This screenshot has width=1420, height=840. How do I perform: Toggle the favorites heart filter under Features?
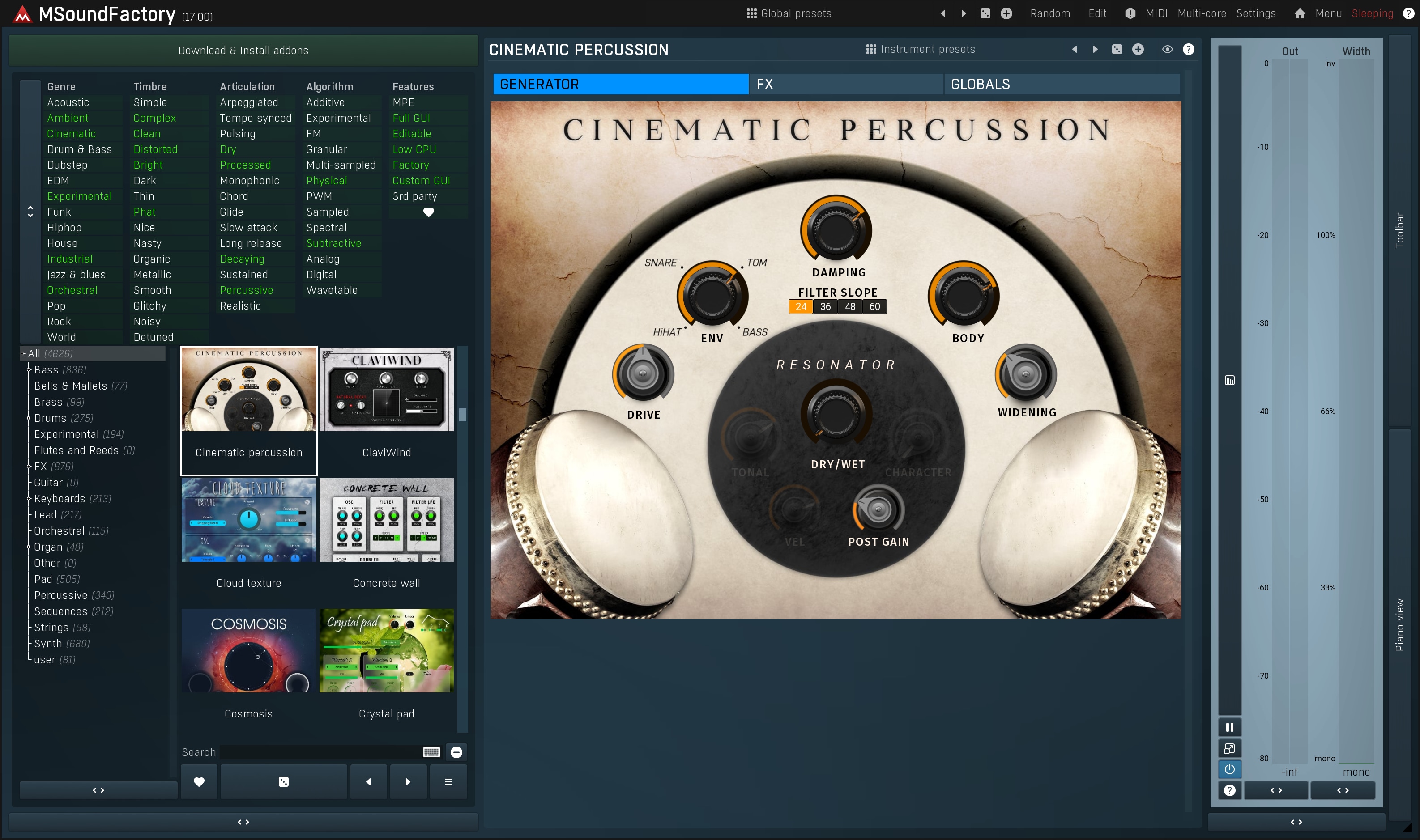[x=429, y=212]
